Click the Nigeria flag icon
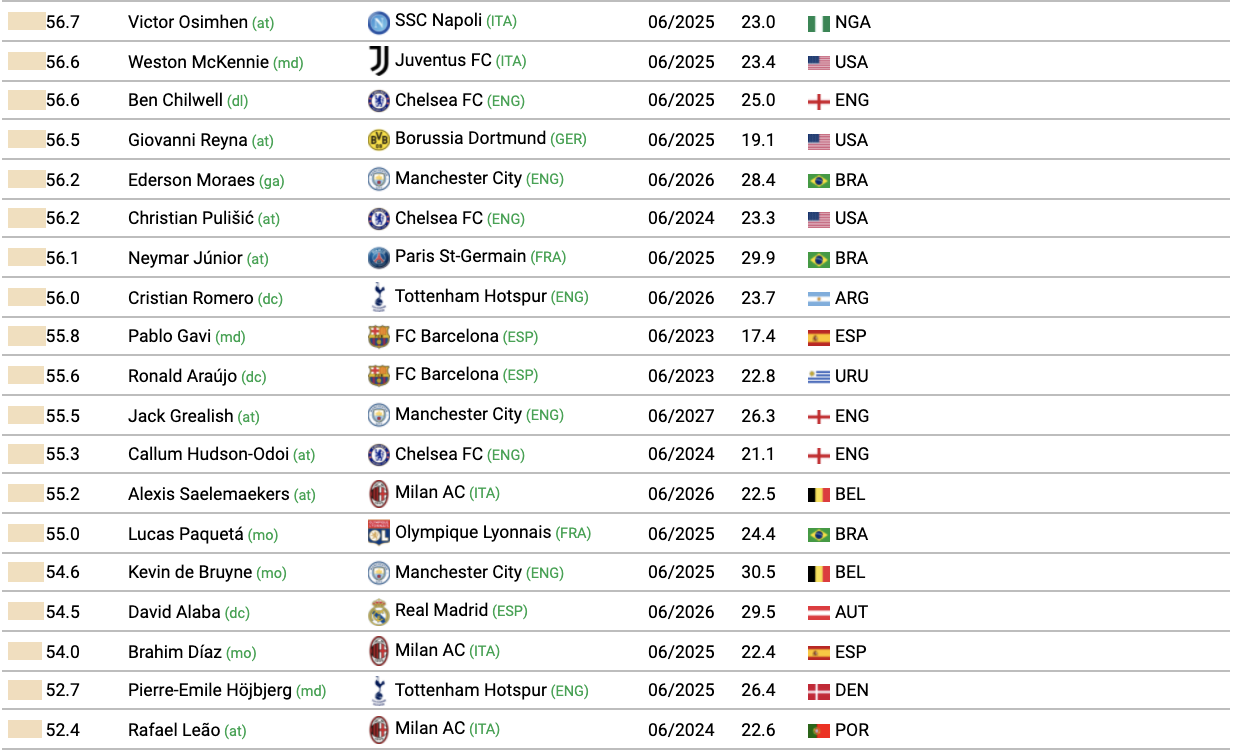Viewport: 1234px width, 752px height. [819, 23]
